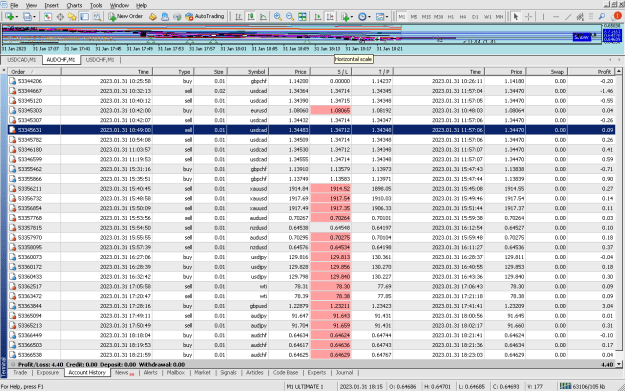Switch chart timeframe to M1
Image resolution: width=625 pixels, height=391 pixels.
402,17
